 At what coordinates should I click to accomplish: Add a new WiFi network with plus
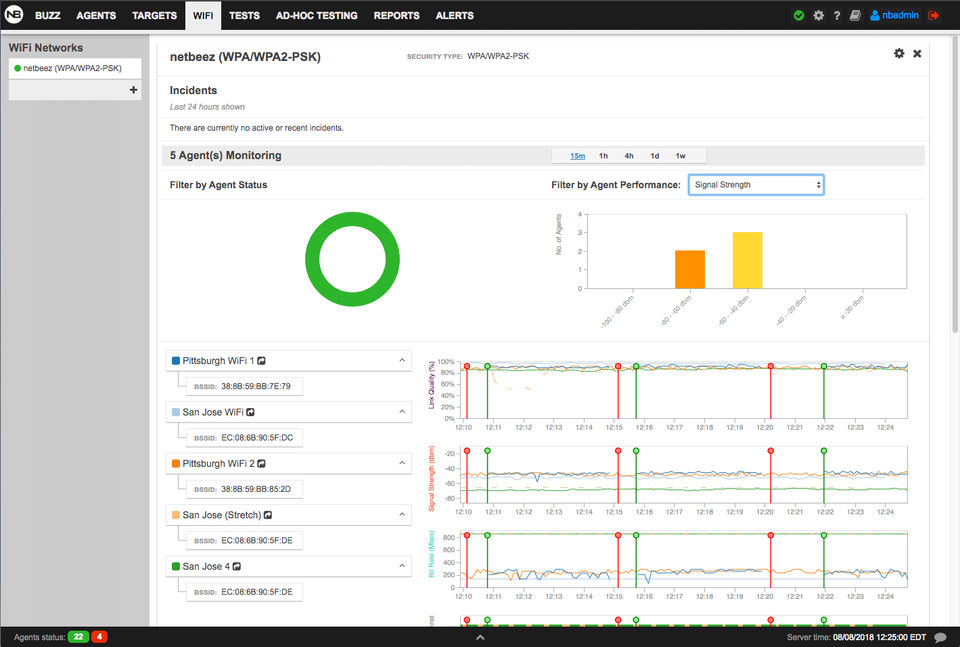click(133, 90)
